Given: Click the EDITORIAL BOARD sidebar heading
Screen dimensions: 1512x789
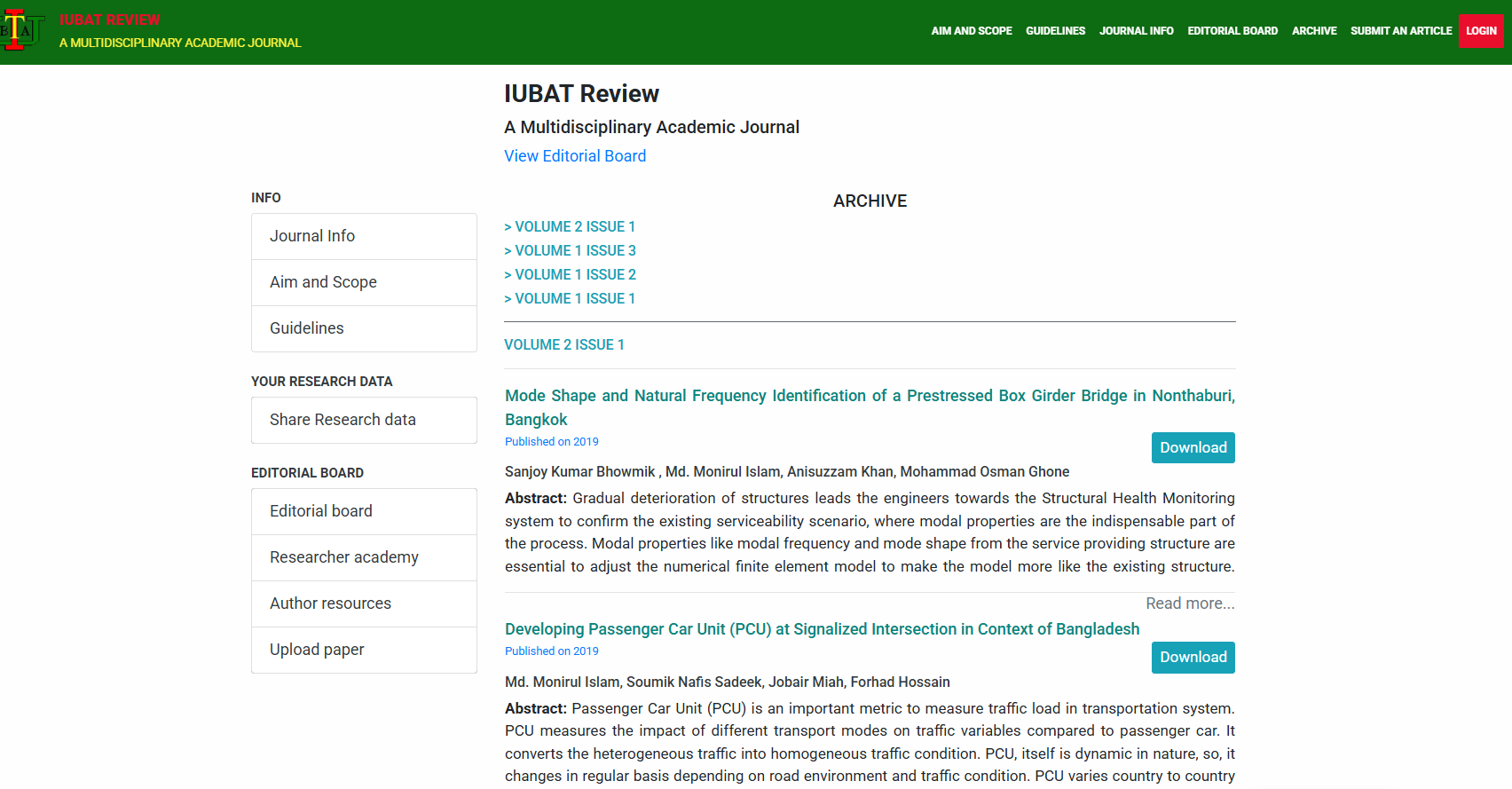Looking at the screenshot, I should [307, 473].
